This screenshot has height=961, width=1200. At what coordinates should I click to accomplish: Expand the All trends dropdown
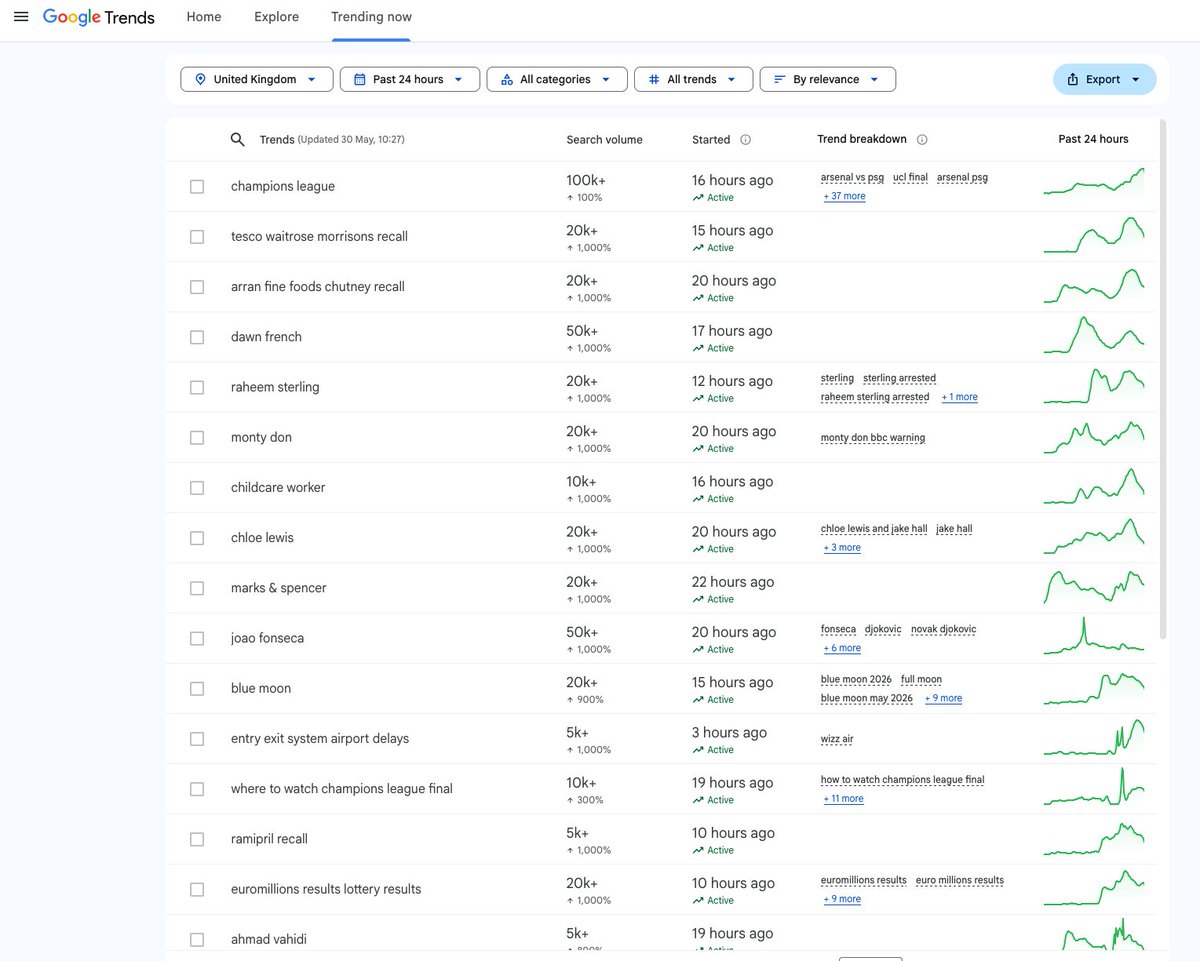tap(694, 79)
